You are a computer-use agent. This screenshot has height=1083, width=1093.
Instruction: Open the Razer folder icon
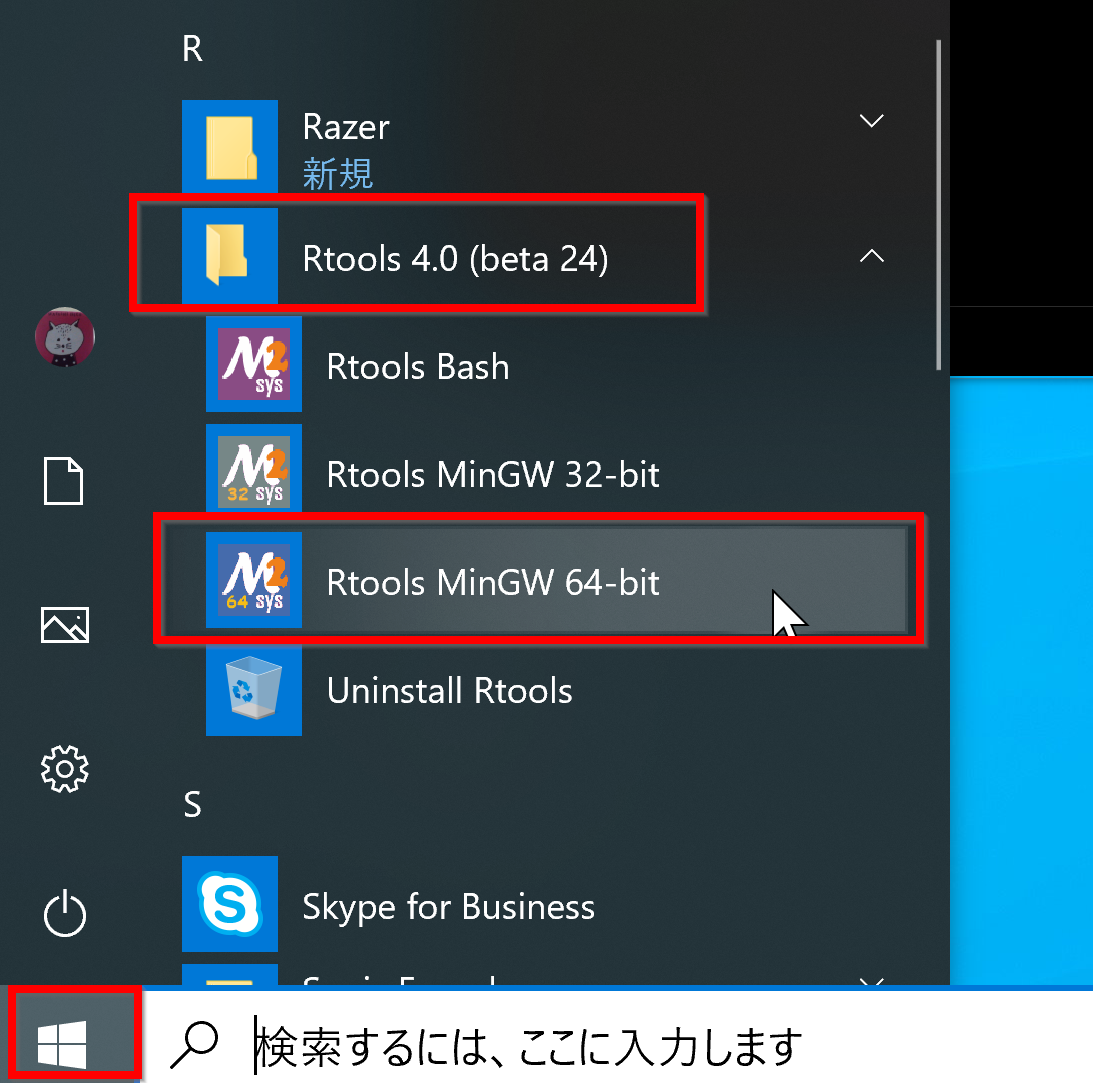click(230, 146)
